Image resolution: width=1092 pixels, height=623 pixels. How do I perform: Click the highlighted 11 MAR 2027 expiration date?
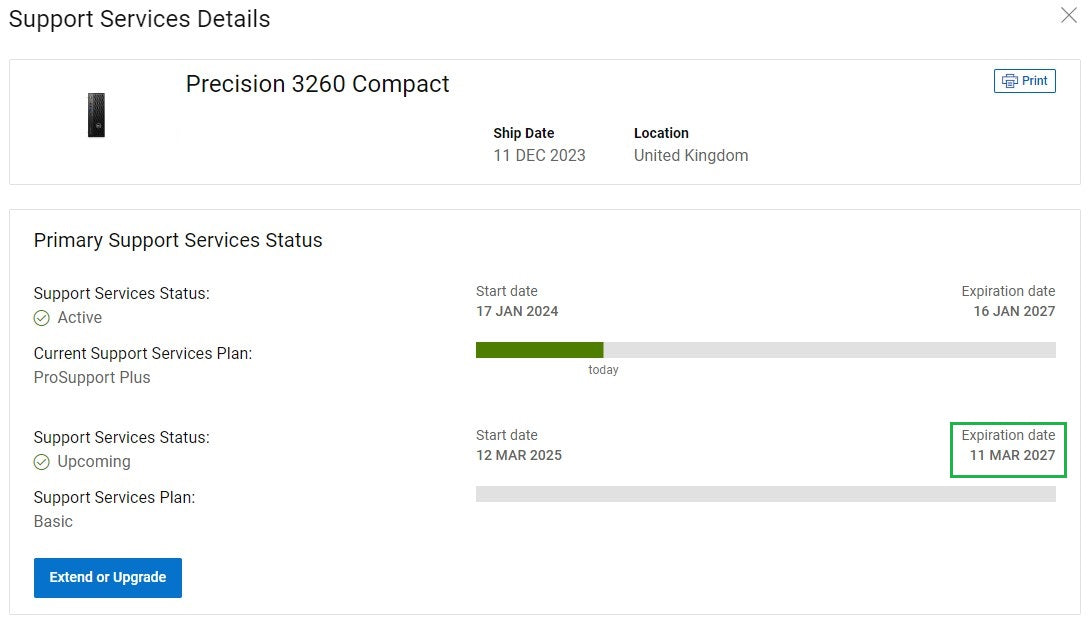pos(1012,455)
